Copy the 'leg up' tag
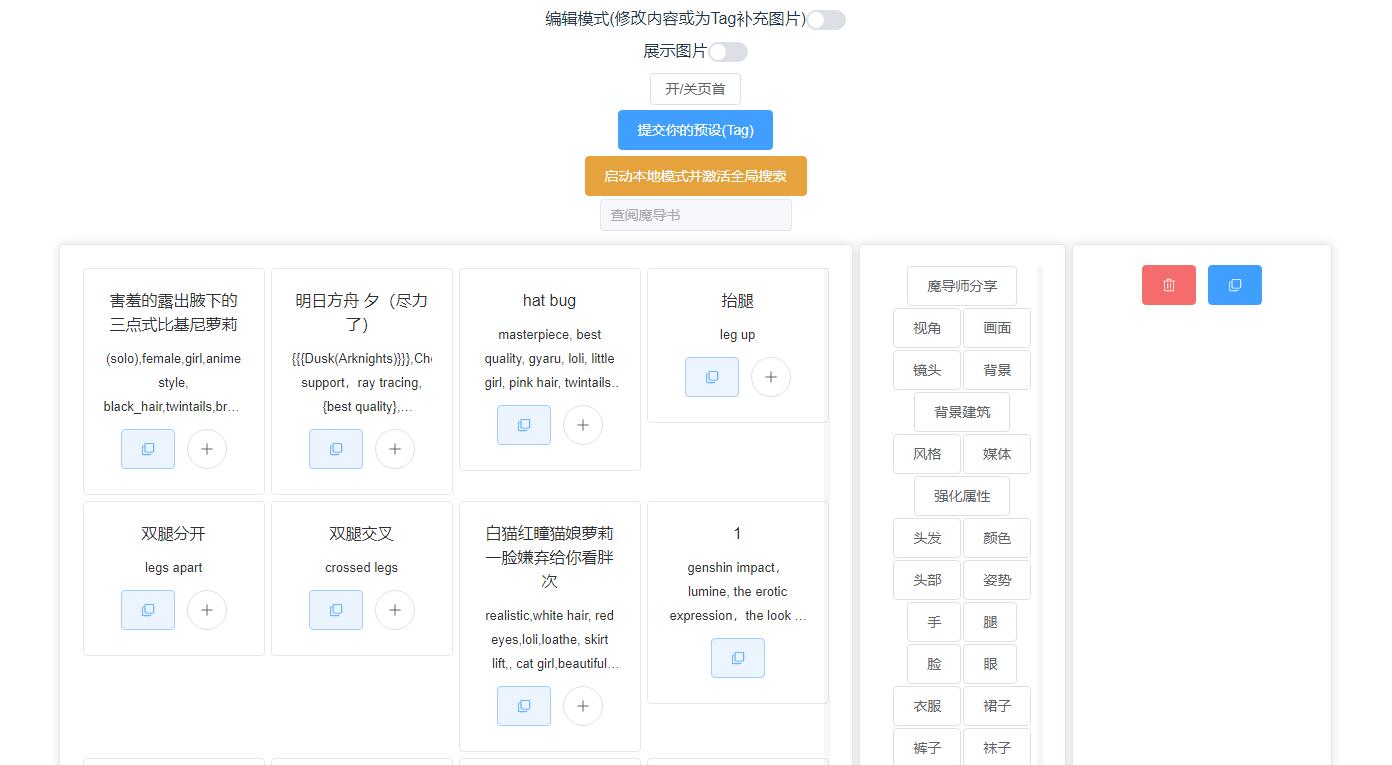Screen dimensions: 1392x765 pyautogui.click(x=711, y=377)
